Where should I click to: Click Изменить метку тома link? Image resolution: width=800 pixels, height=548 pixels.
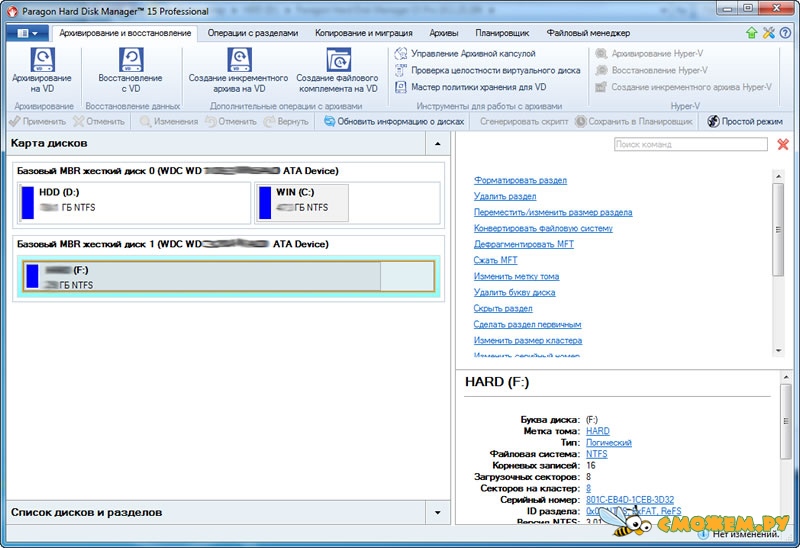516,277
